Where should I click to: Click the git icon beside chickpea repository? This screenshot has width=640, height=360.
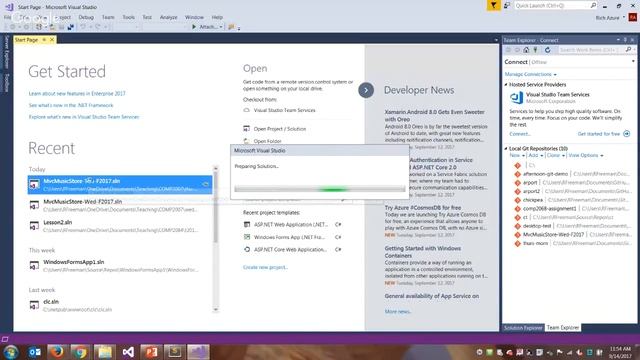pyautogui.click(x=518, y=200)
